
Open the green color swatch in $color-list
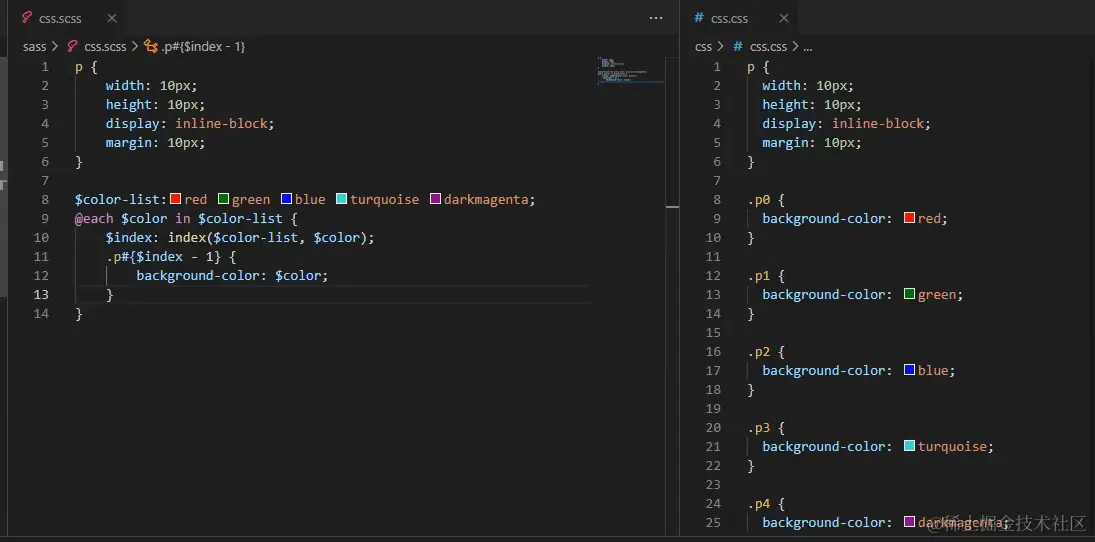223,199
